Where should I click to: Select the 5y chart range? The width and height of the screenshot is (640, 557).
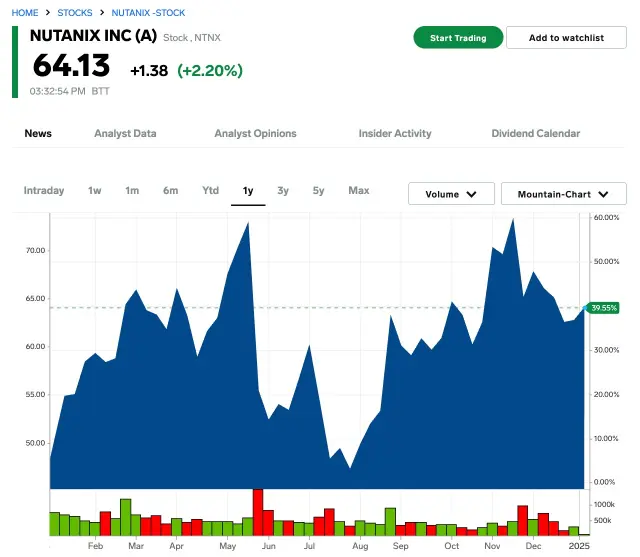pyautogui.click(x=318, y=191)
